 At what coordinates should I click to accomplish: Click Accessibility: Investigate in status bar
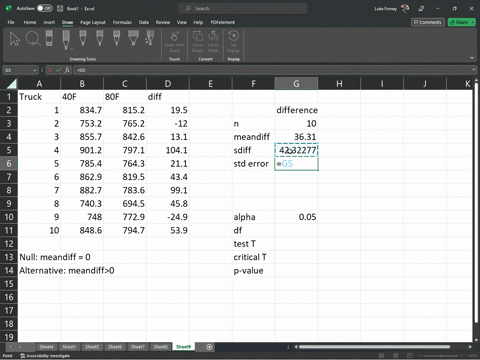pyautogui.click(x=45, y=356)
